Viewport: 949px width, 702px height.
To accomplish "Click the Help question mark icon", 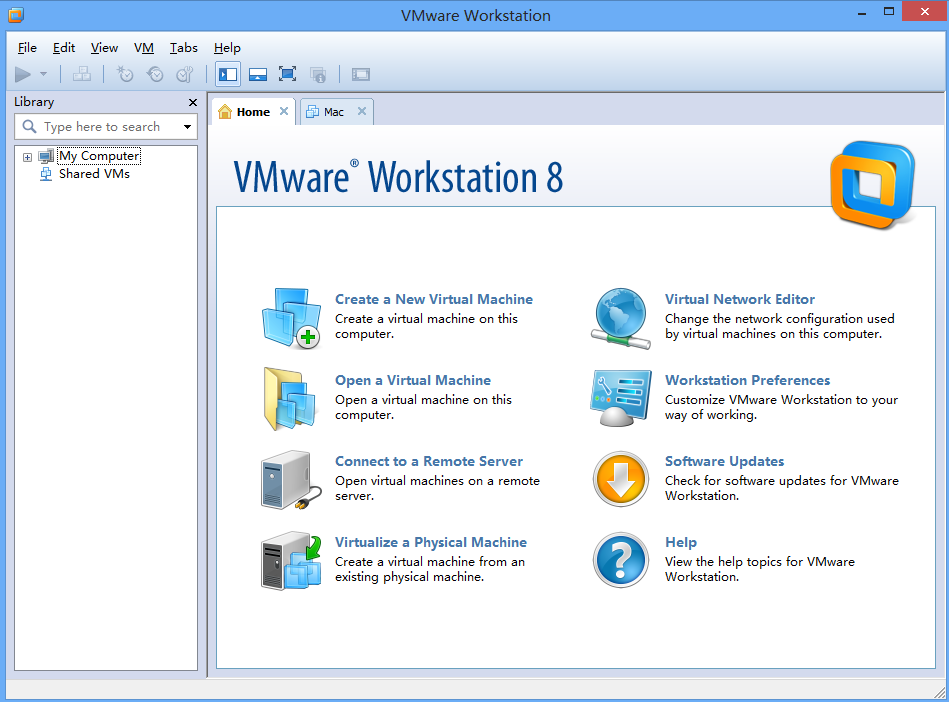I will (620, 560).
